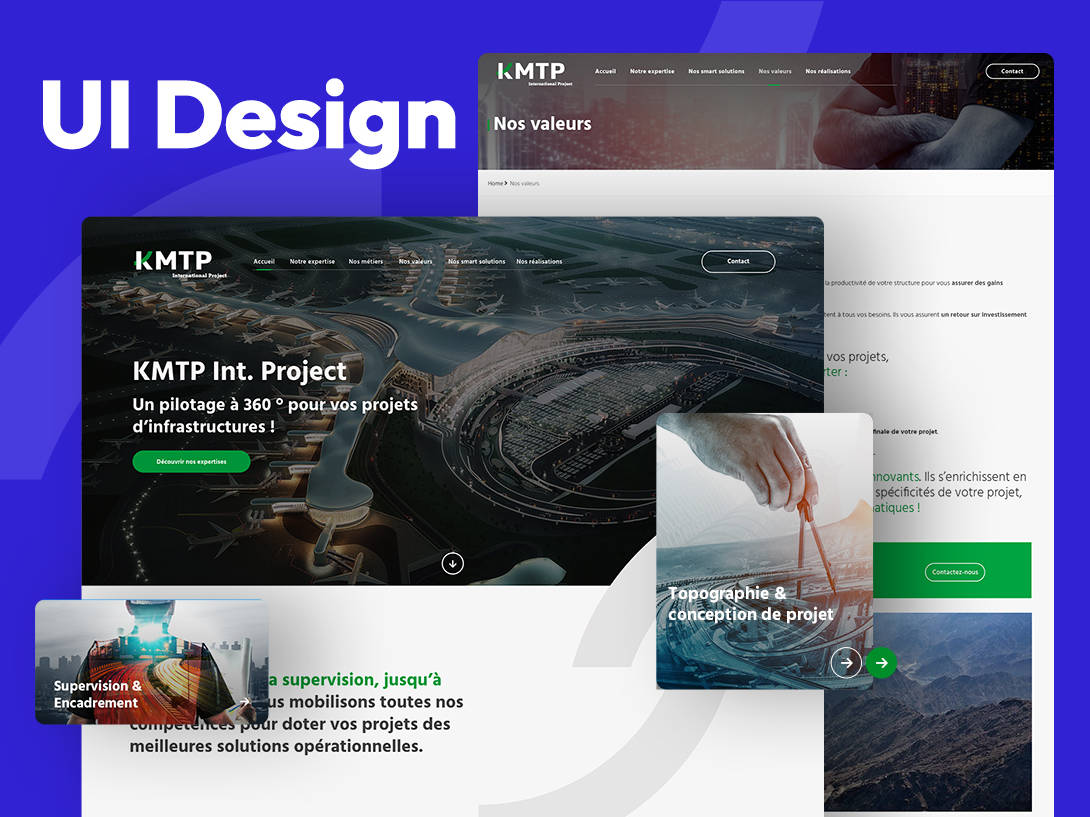Select Accueil in the Nos valeurs page menu
This screenshot has width=1090, height=817.
(605, 71)
